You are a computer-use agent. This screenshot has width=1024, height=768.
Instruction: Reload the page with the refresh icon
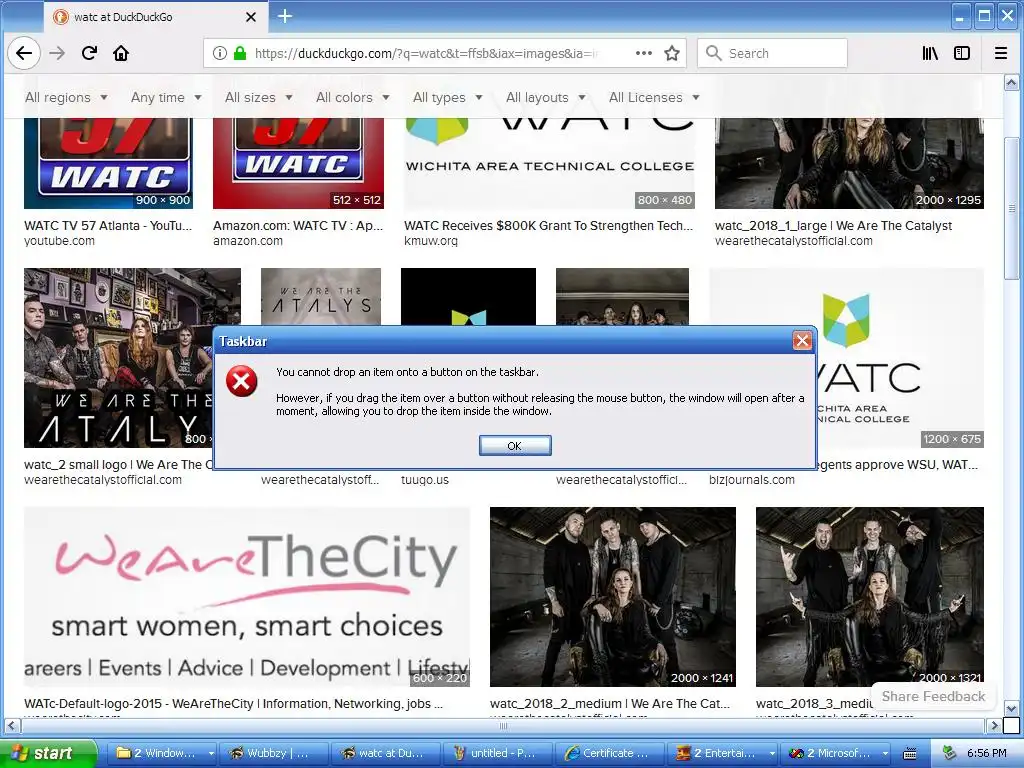[89, 54]
